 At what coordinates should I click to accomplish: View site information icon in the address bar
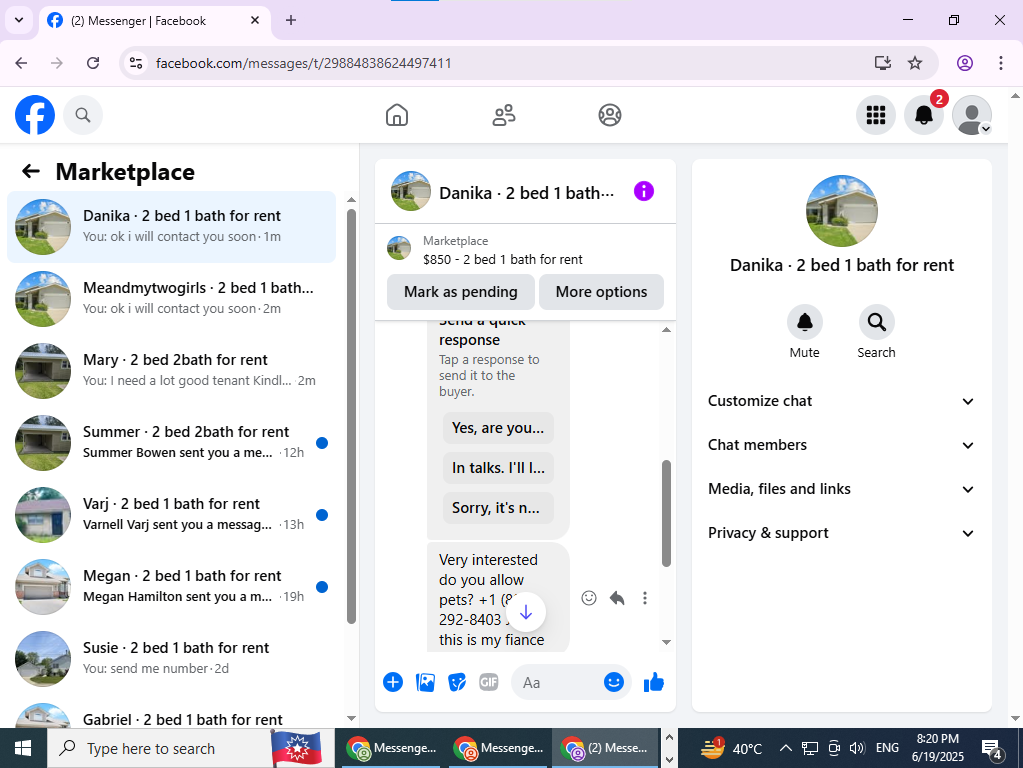(136, 63)
